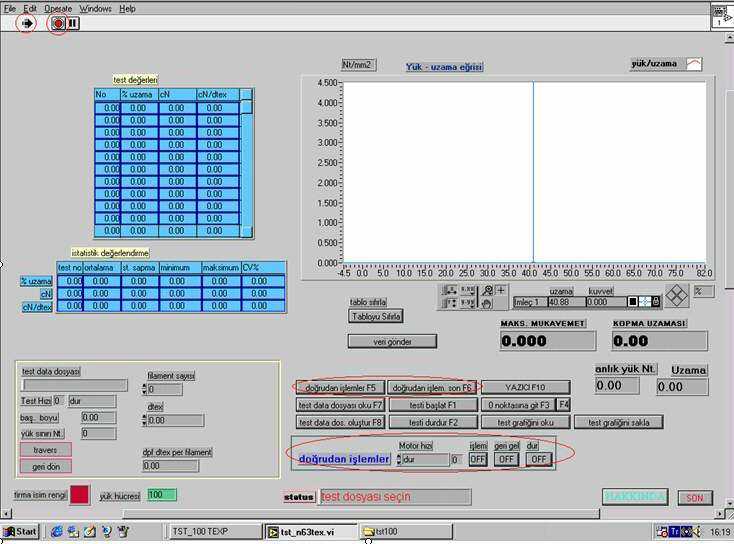Select the graph pan hand tool
This screenshot has height=544, width=734.
pos(487,303)
